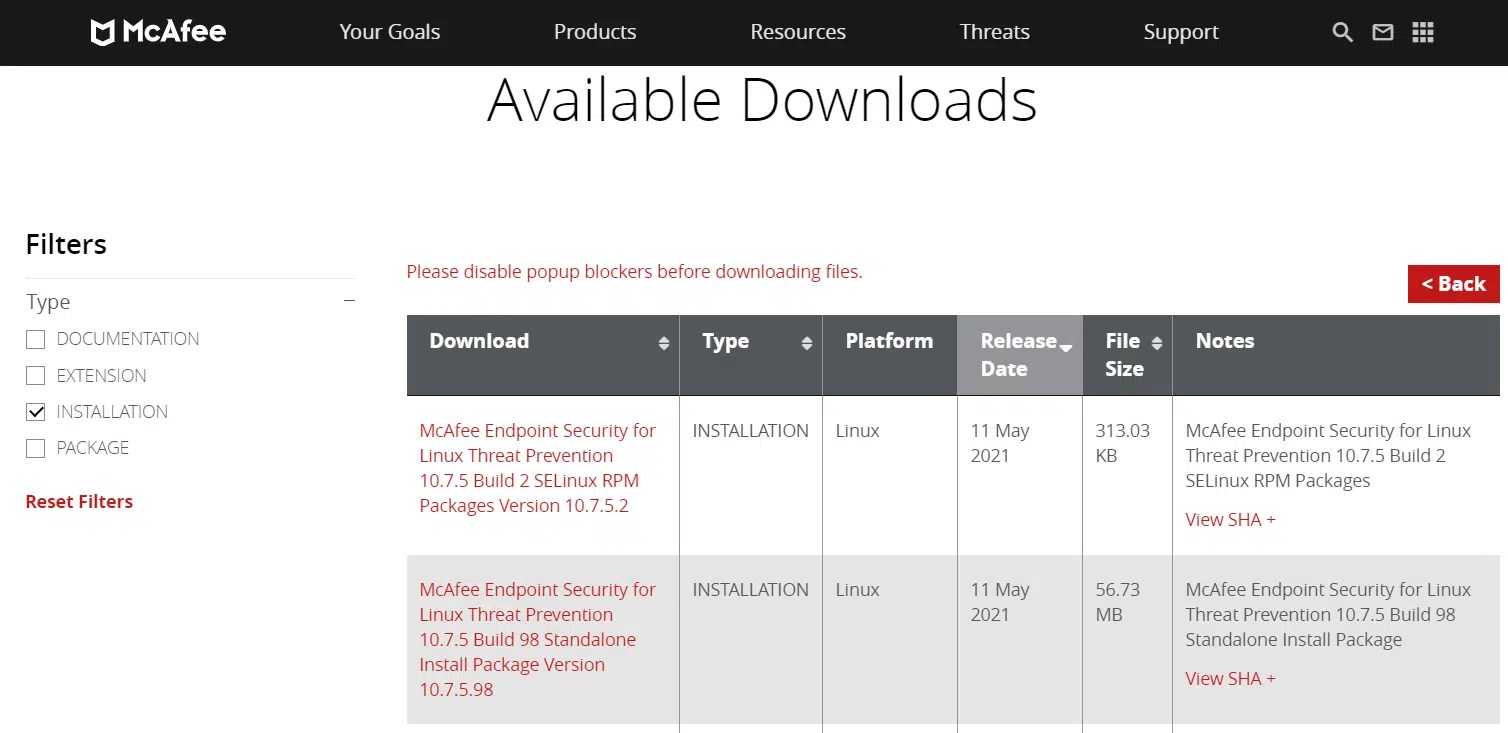
Task: Expand View SHA for SELinux RPM Packages
Action: [1230, 520]
